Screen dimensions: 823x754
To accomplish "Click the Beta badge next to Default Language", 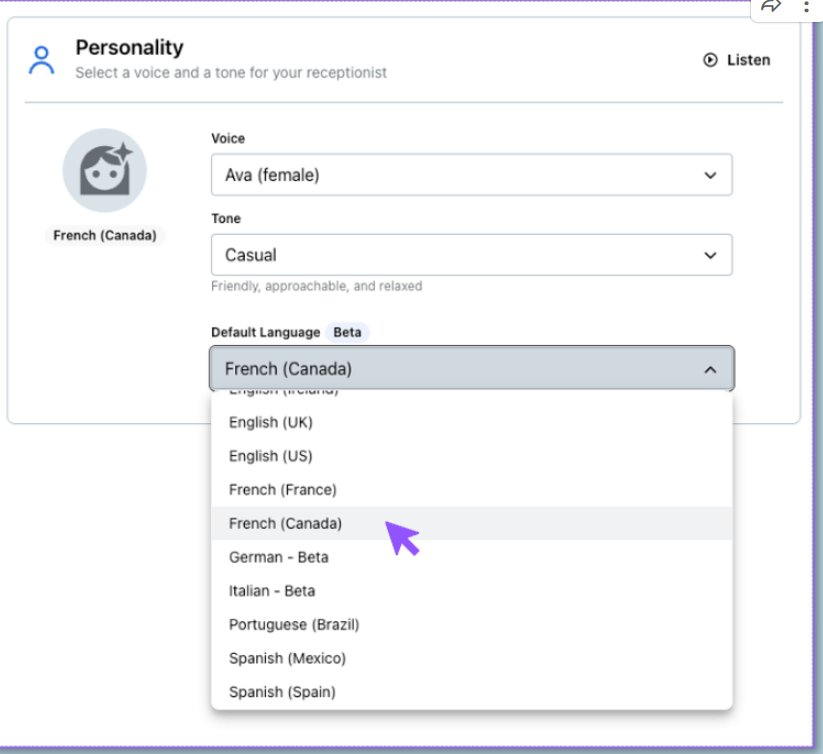I will pos(347,332).
